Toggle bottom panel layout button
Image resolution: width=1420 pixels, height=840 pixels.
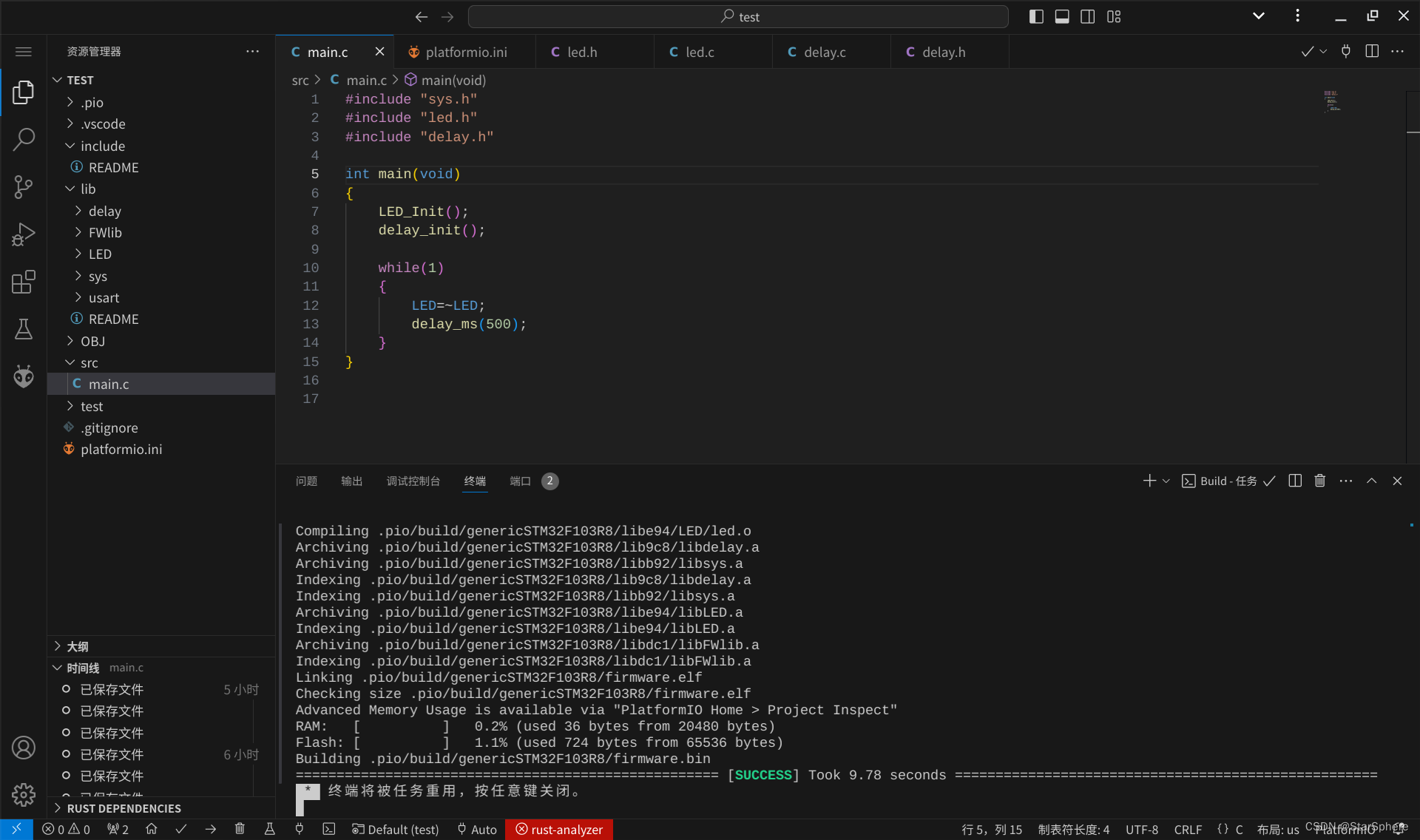click(1062, 16)
